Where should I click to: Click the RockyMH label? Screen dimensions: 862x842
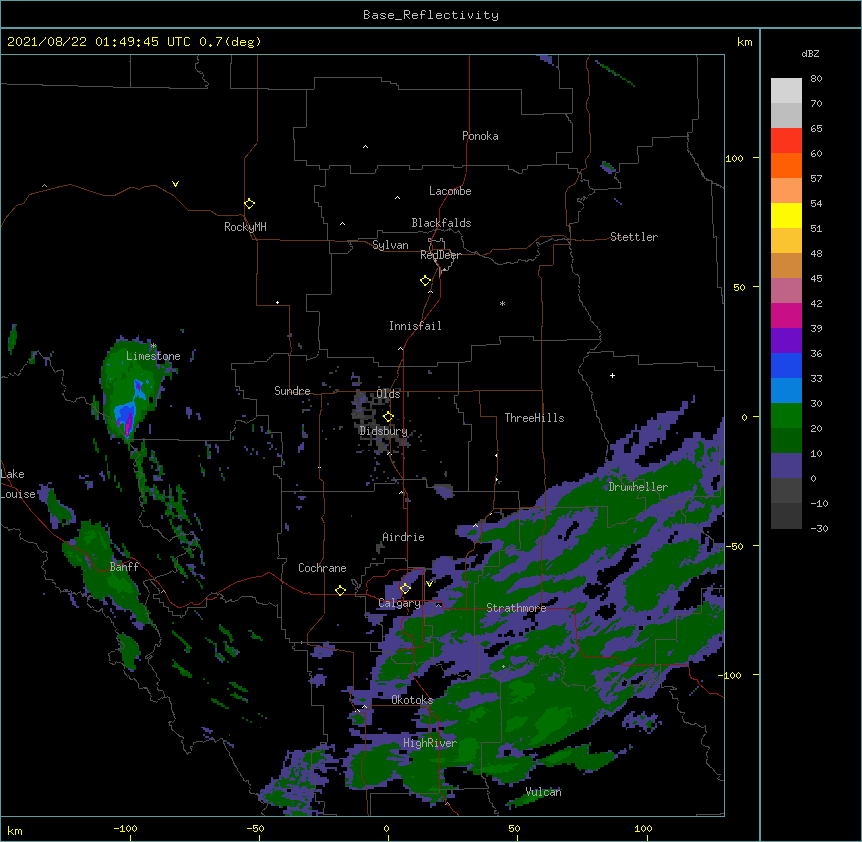click(245, 227)
